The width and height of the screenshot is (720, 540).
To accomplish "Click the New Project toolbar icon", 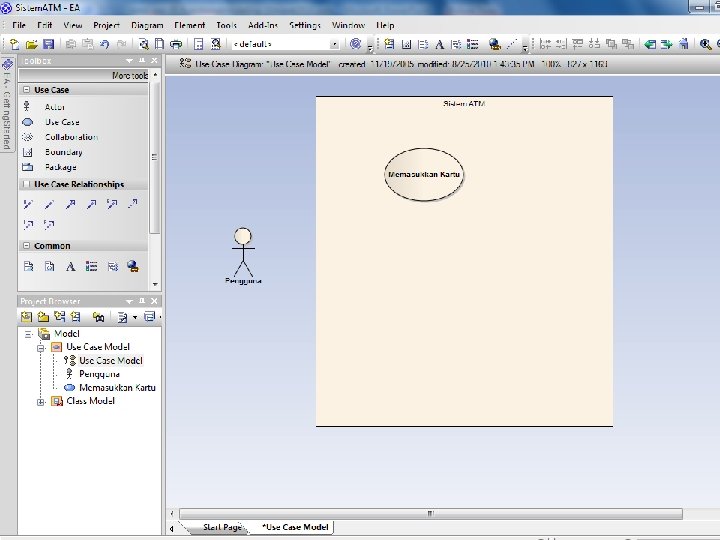I will coord(14,44).
